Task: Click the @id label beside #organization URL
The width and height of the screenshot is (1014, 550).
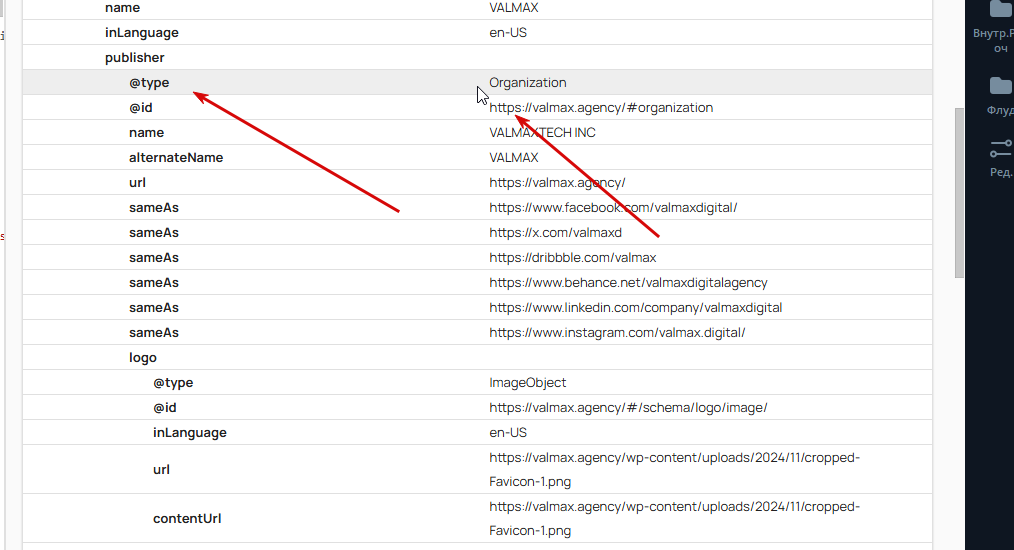Action: pos(140,107)
